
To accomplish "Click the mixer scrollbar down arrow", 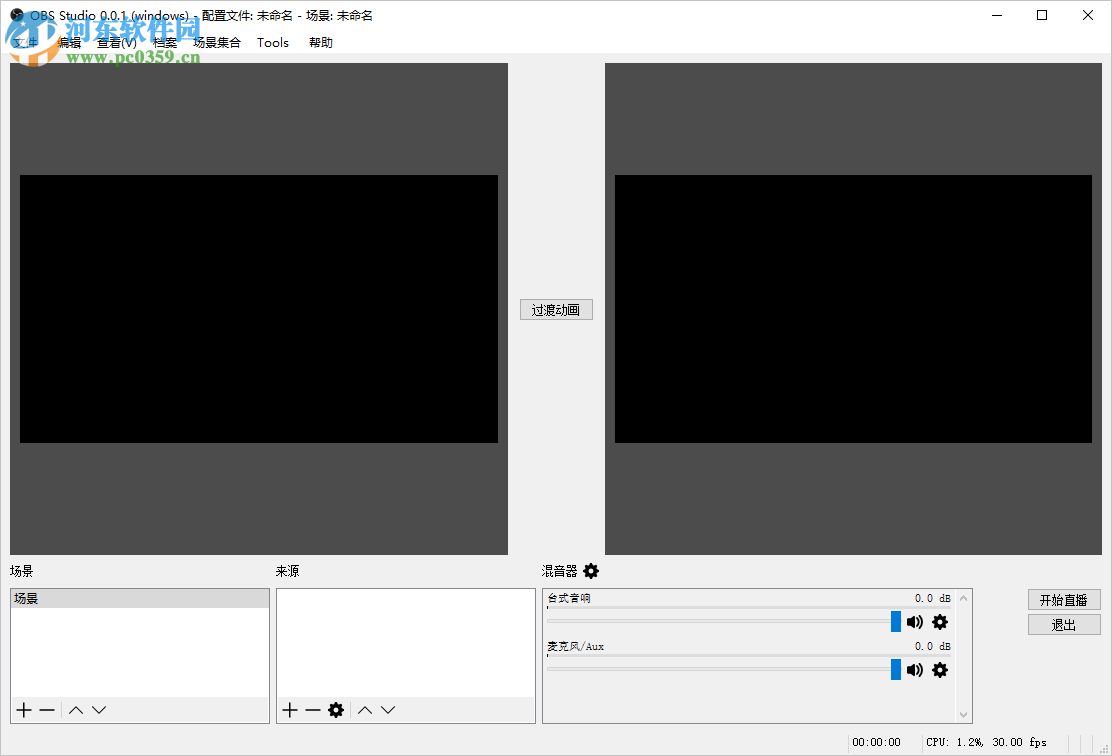I will click(x=963, y=715).
